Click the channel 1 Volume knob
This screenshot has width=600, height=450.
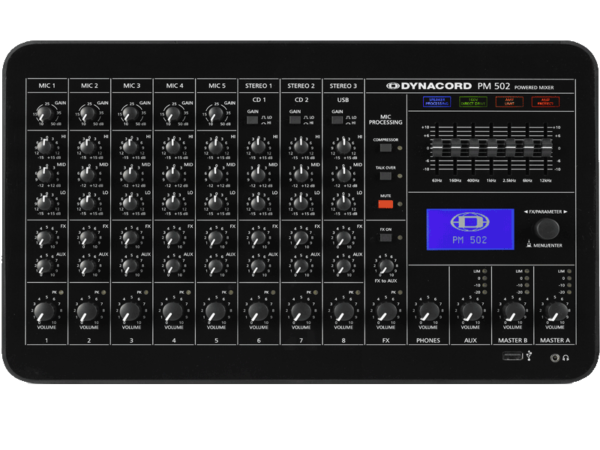coord(46,311)
